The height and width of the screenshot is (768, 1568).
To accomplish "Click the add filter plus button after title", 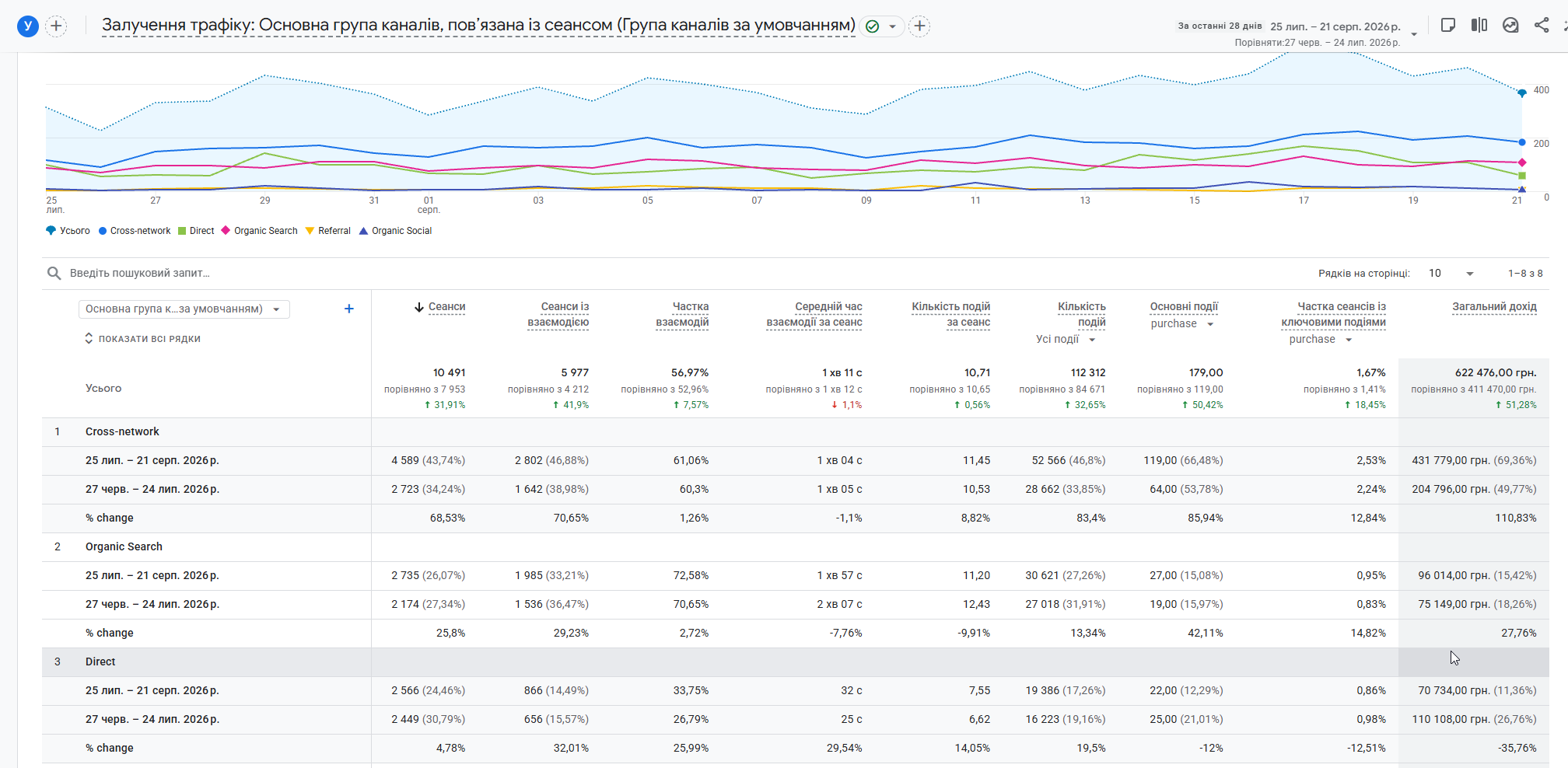I will click(919, 26).
